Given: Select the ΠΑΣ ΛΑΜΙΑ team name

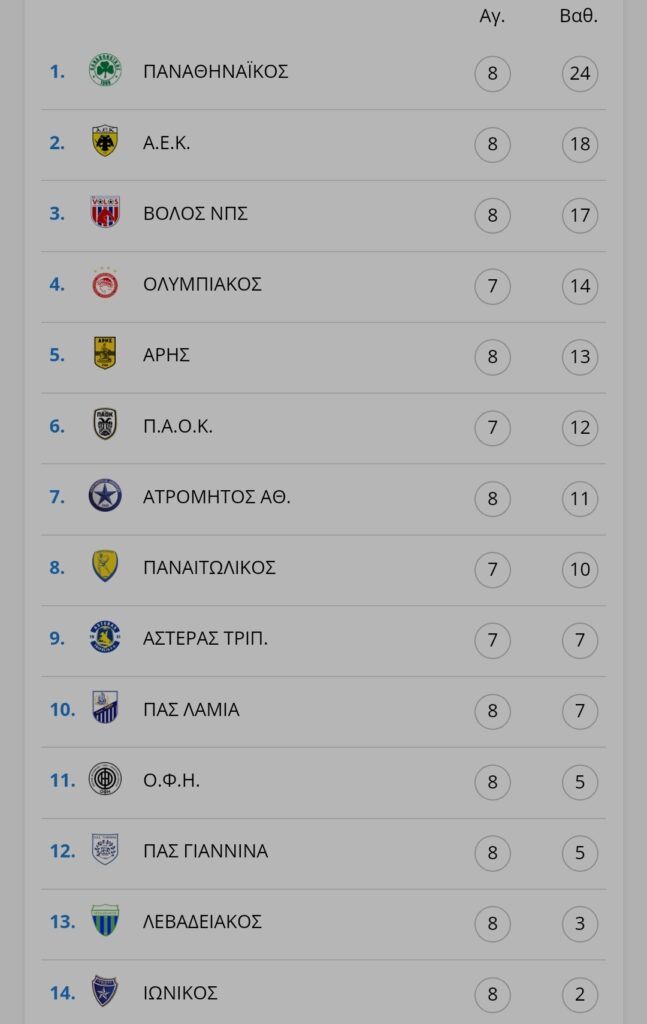Looking at the screenshot, I should (x=191, y=709).
